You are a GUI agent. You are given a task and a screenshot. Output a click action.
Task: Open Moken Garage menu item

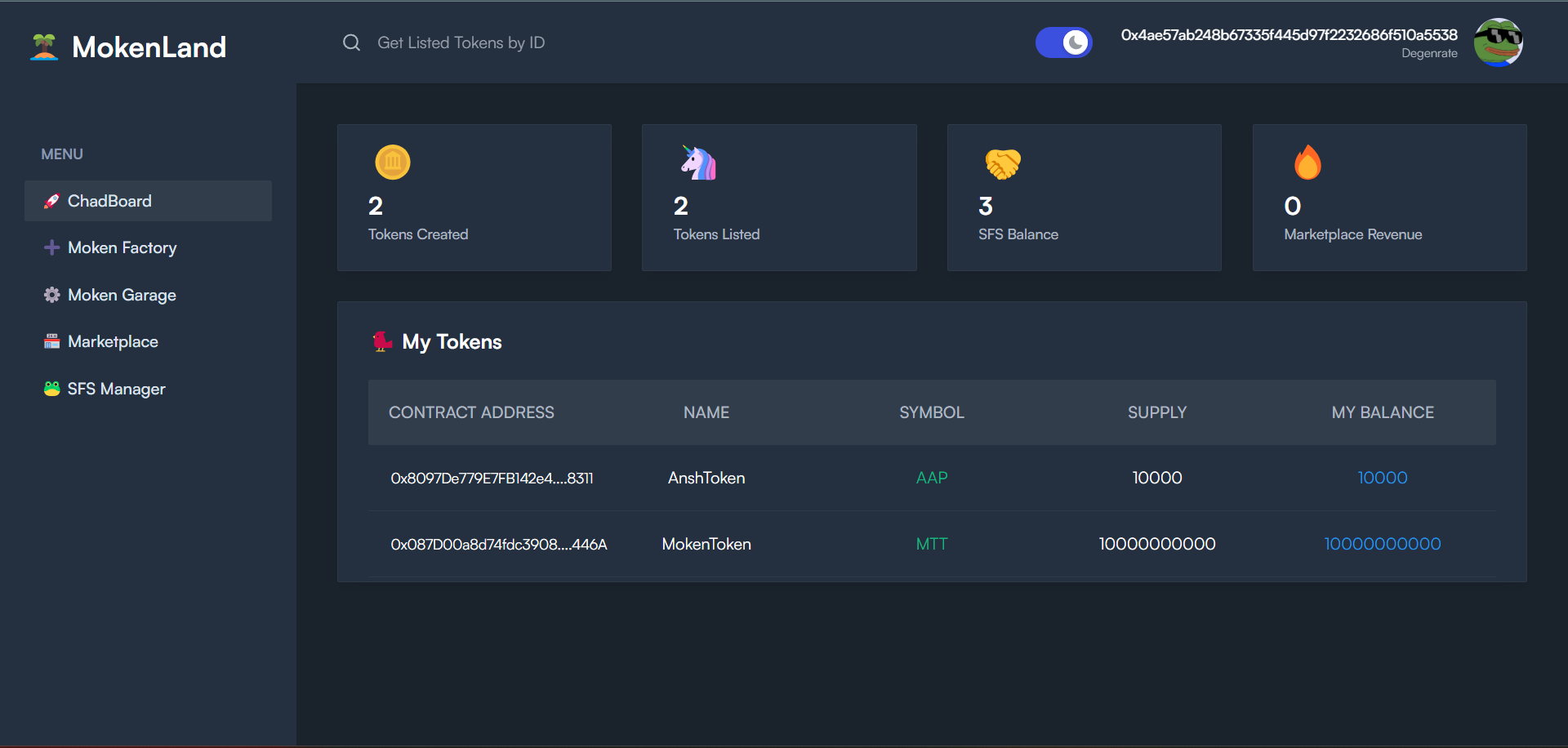[148, 295]
